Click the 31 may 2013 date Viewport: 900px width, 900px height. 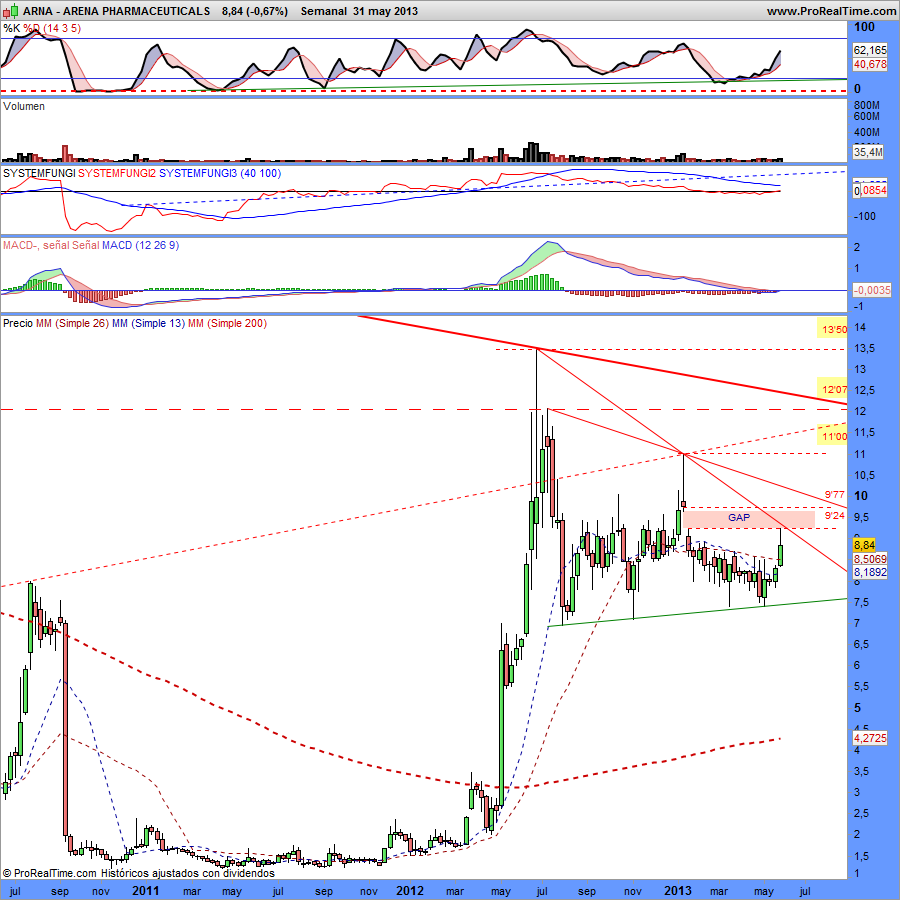click(386, 11)
